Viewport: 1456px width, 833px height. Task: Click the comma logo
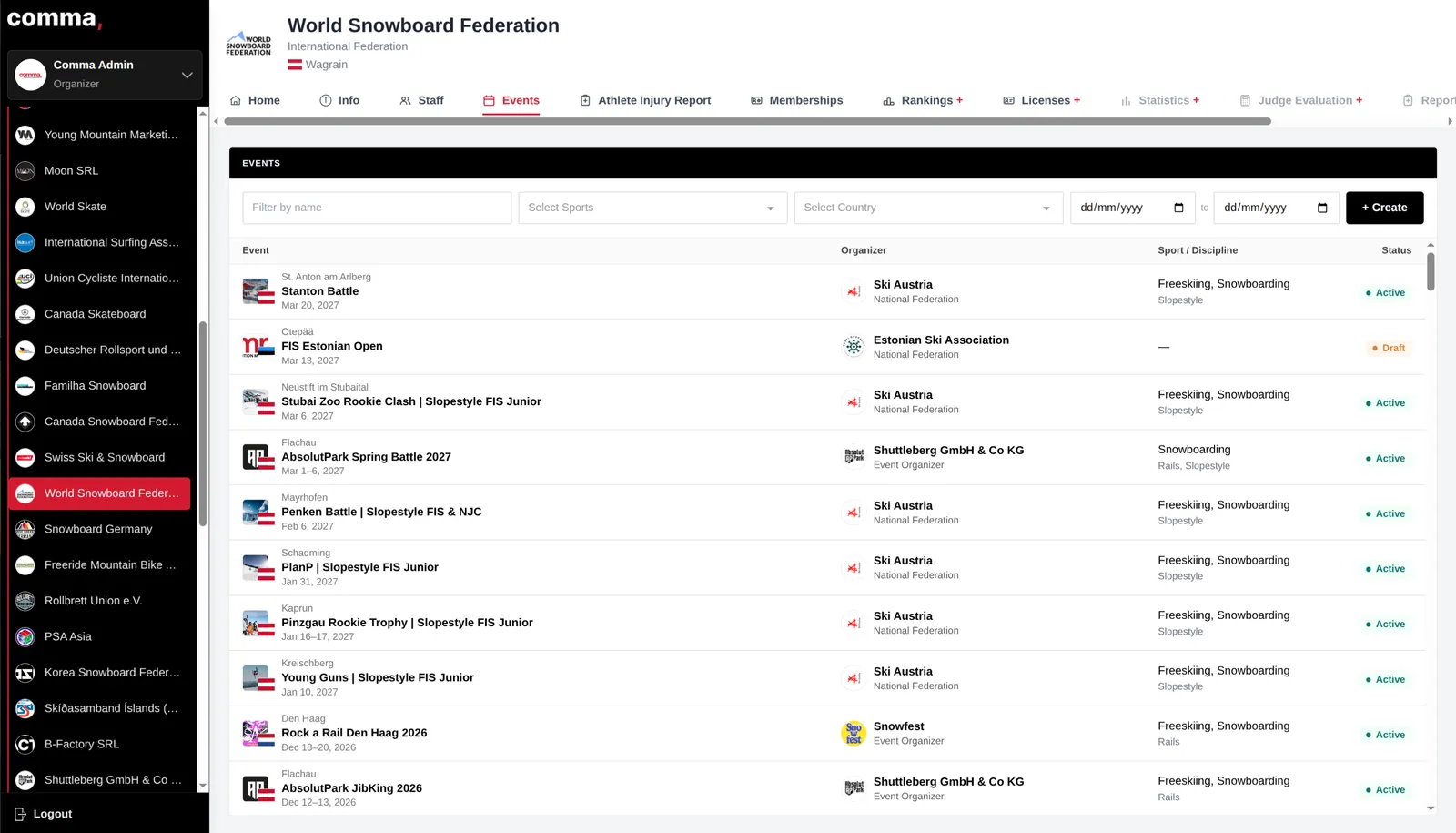point(55,19)
